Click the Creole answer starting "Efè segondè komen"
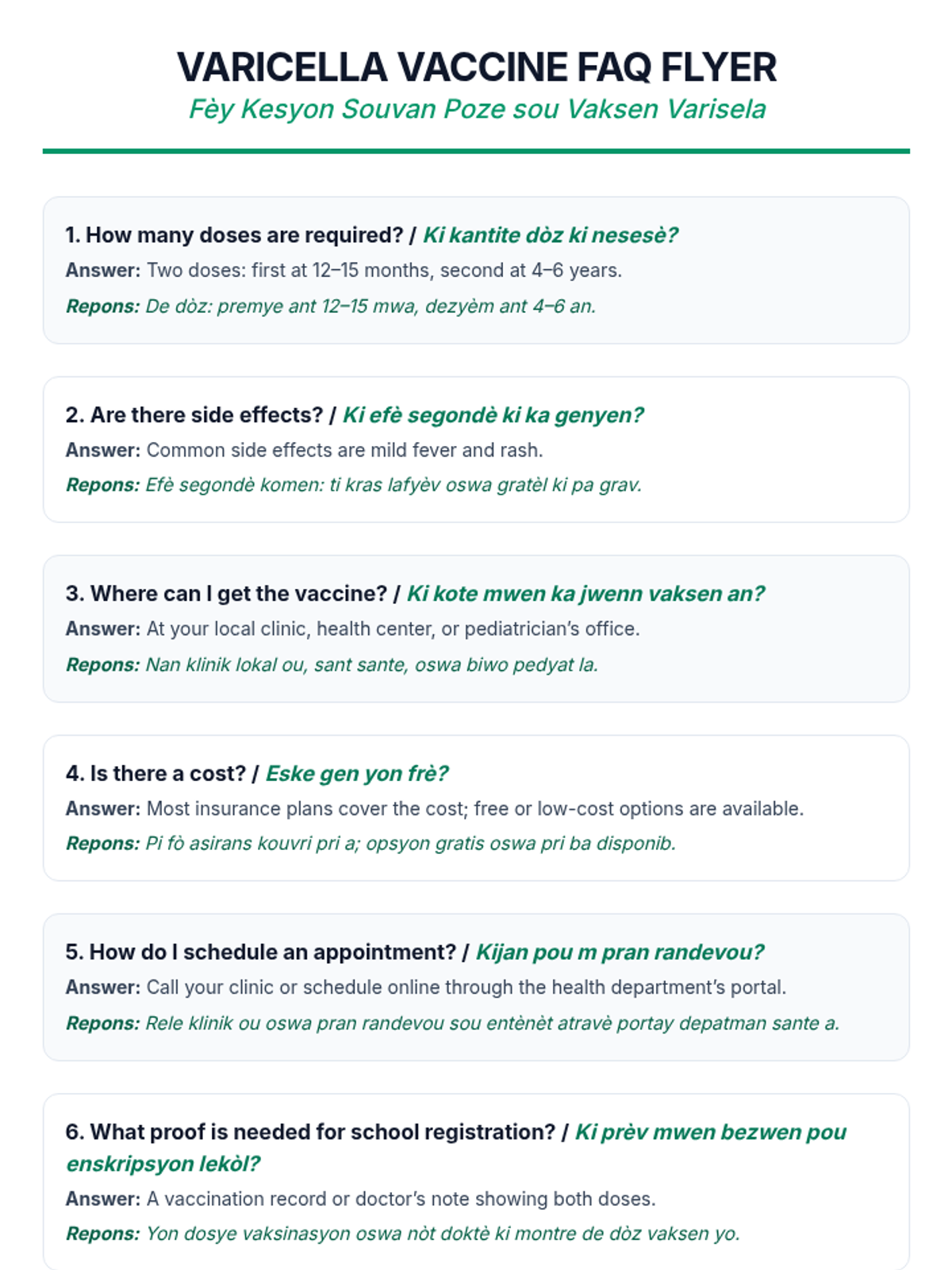 point(354,485)
